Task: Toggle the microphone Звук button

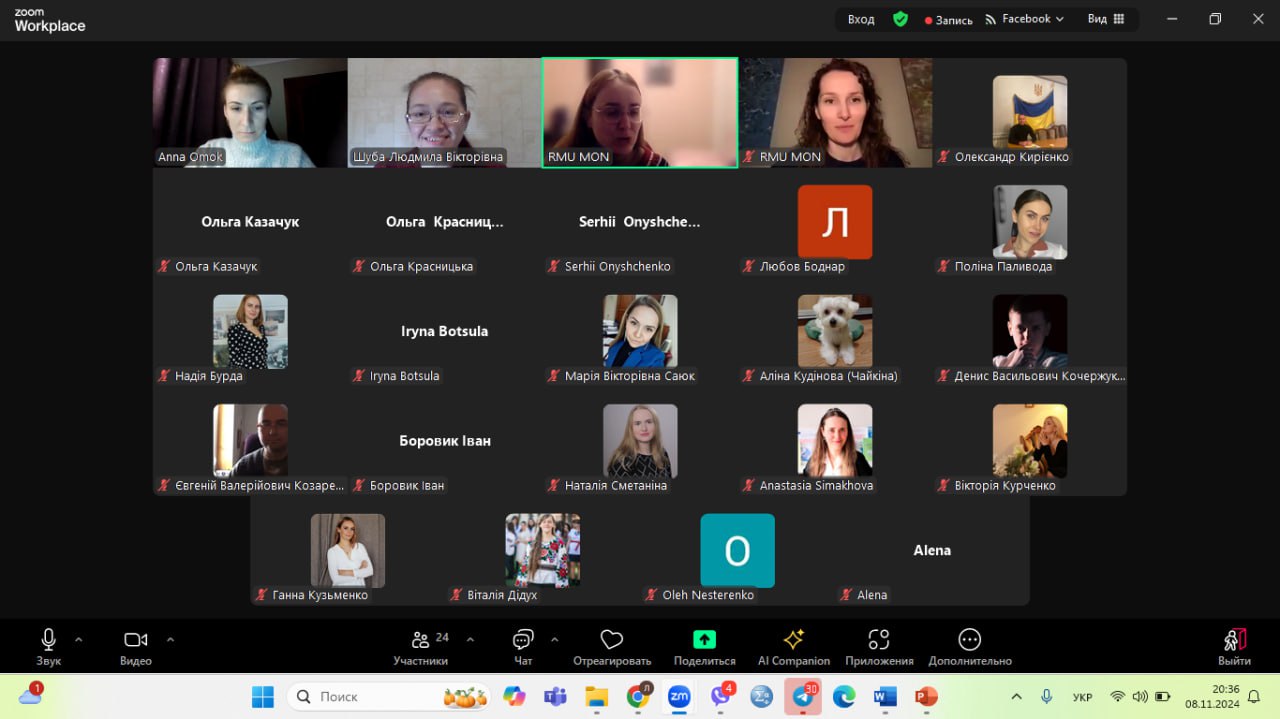Action: tap(48, 641)
